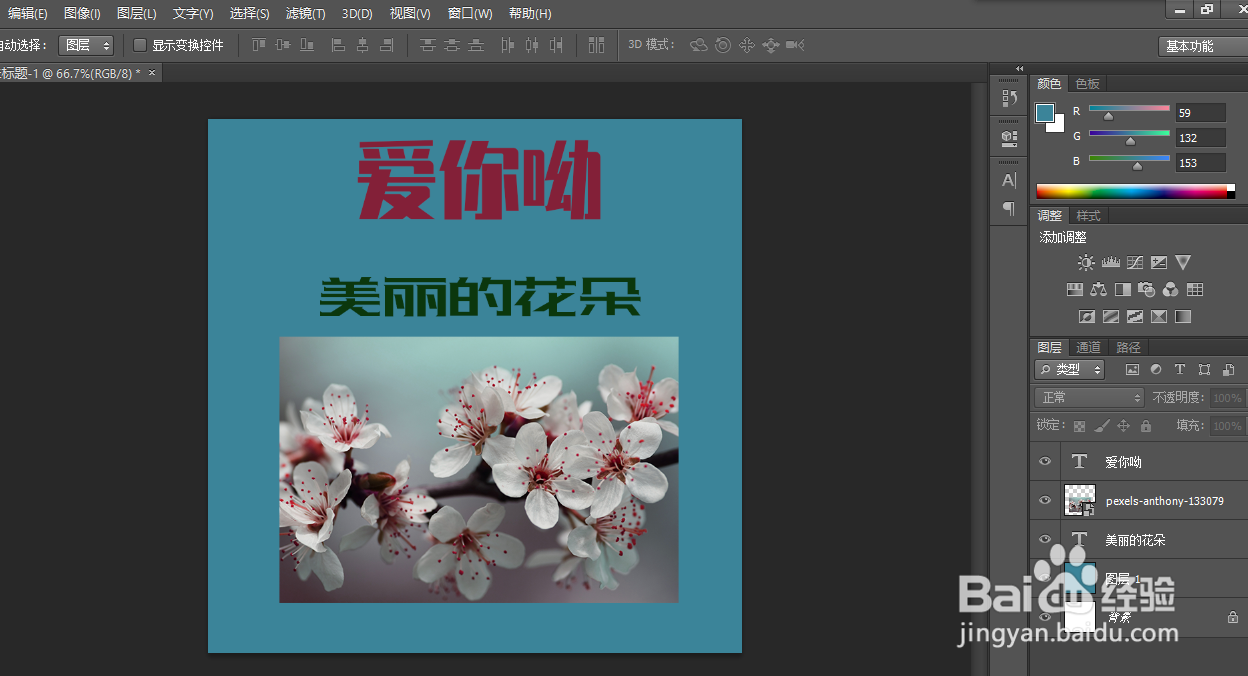Open the History panel icon
This screenshot has height=676, width=1248.
click(1009, 97)
